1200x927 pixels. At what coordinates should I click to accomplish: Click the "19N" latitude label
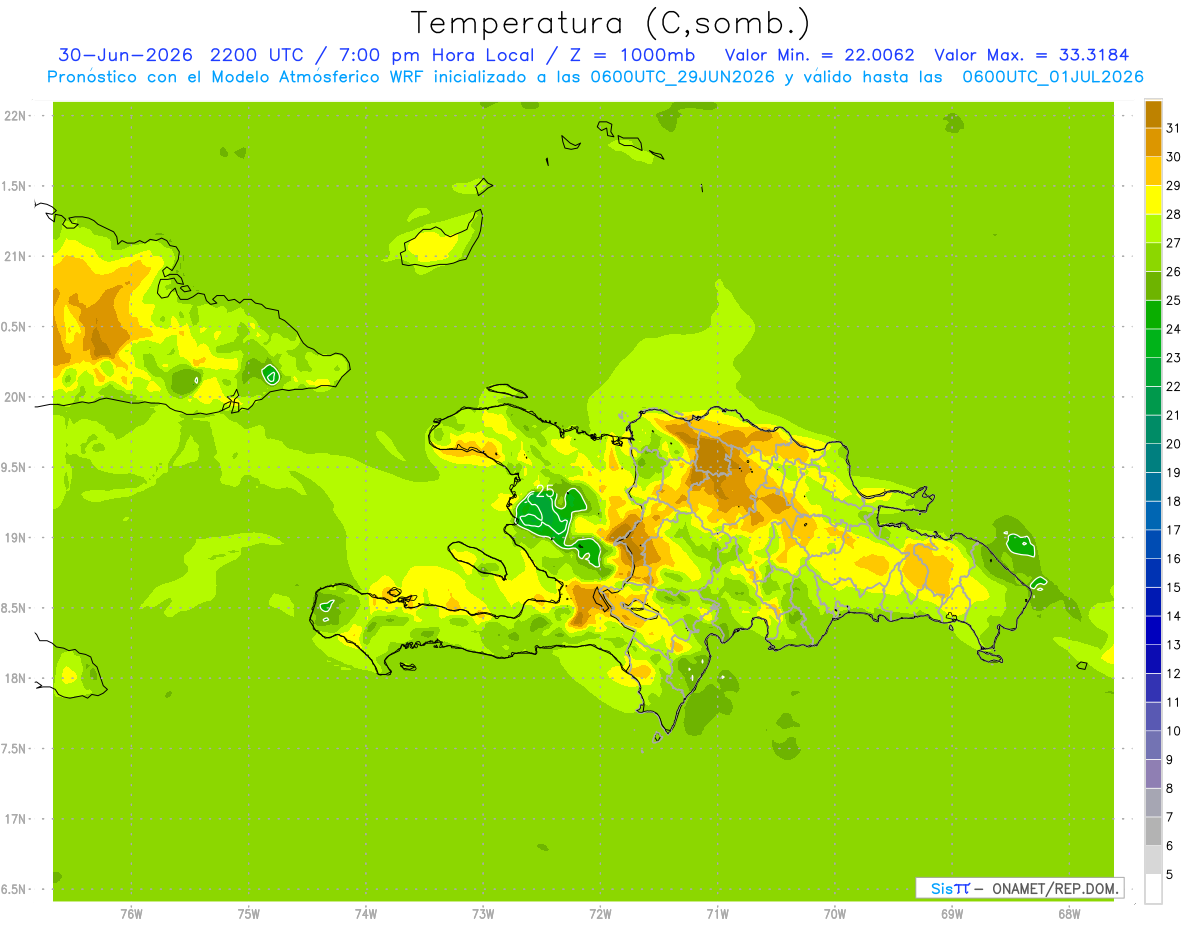click(14, 538)
